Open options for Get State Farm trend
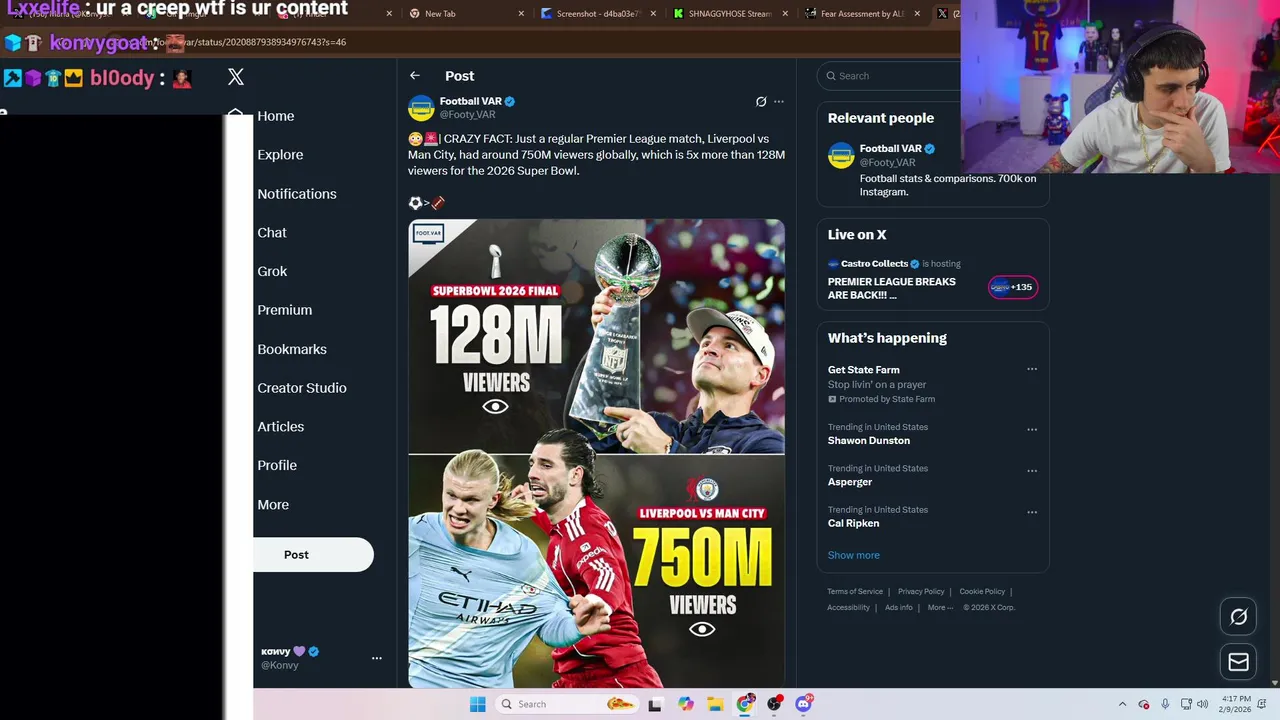Image resolution: width=1280 pixels, height=720 pixels. 1032,369
